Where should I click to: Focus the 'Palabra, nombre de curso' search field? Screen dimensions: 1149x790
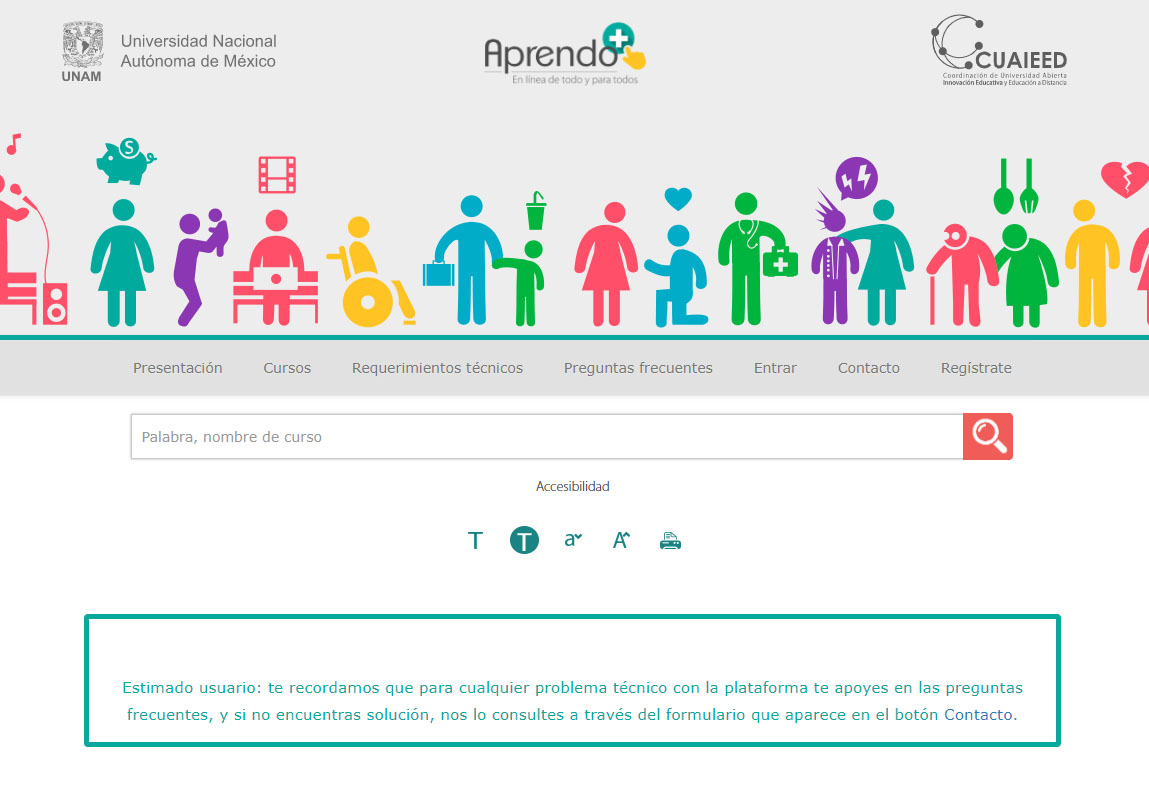coord(546,437)
